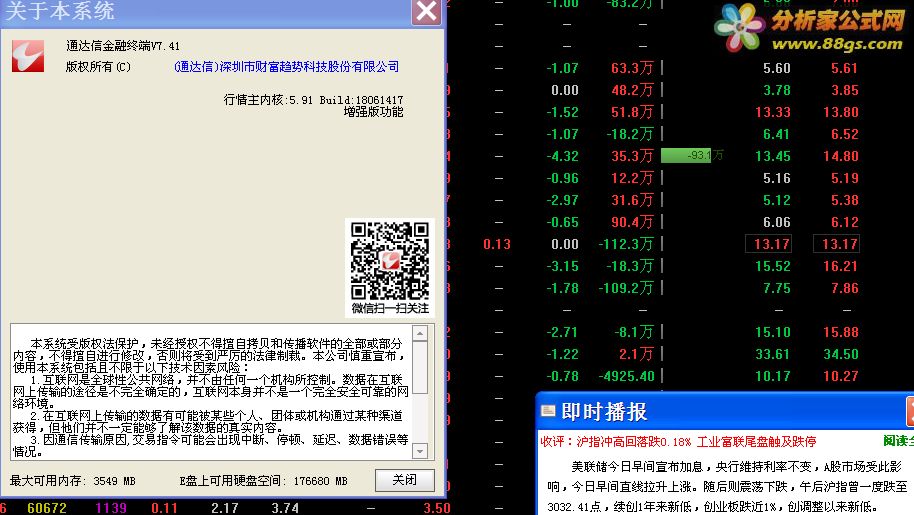Click the E盘上可用硬盘空间 176680 MB text
The height and width of the screenshot is (515, 914).
(263, 481)
